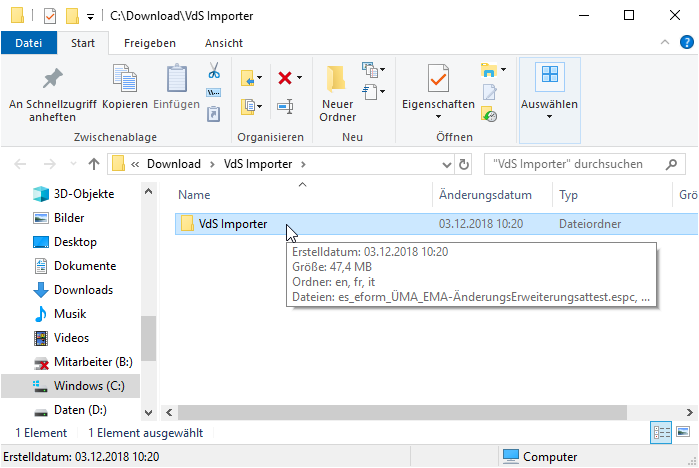
Task: Open Musik in navigation pane
Action: (x=60, y=314)
